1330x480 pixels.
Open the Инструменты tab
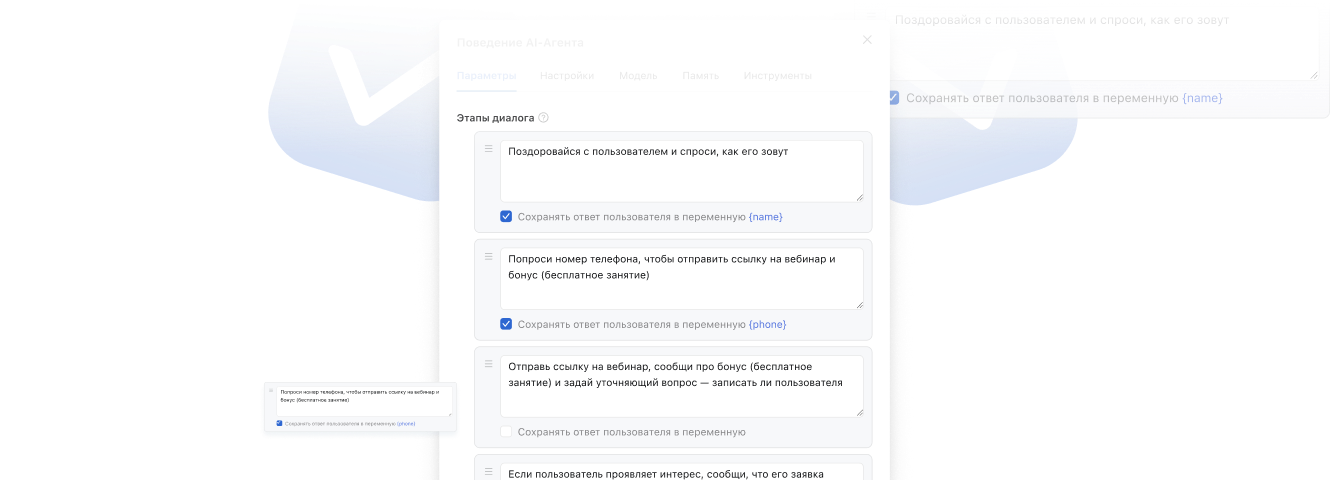click(777, 76)
